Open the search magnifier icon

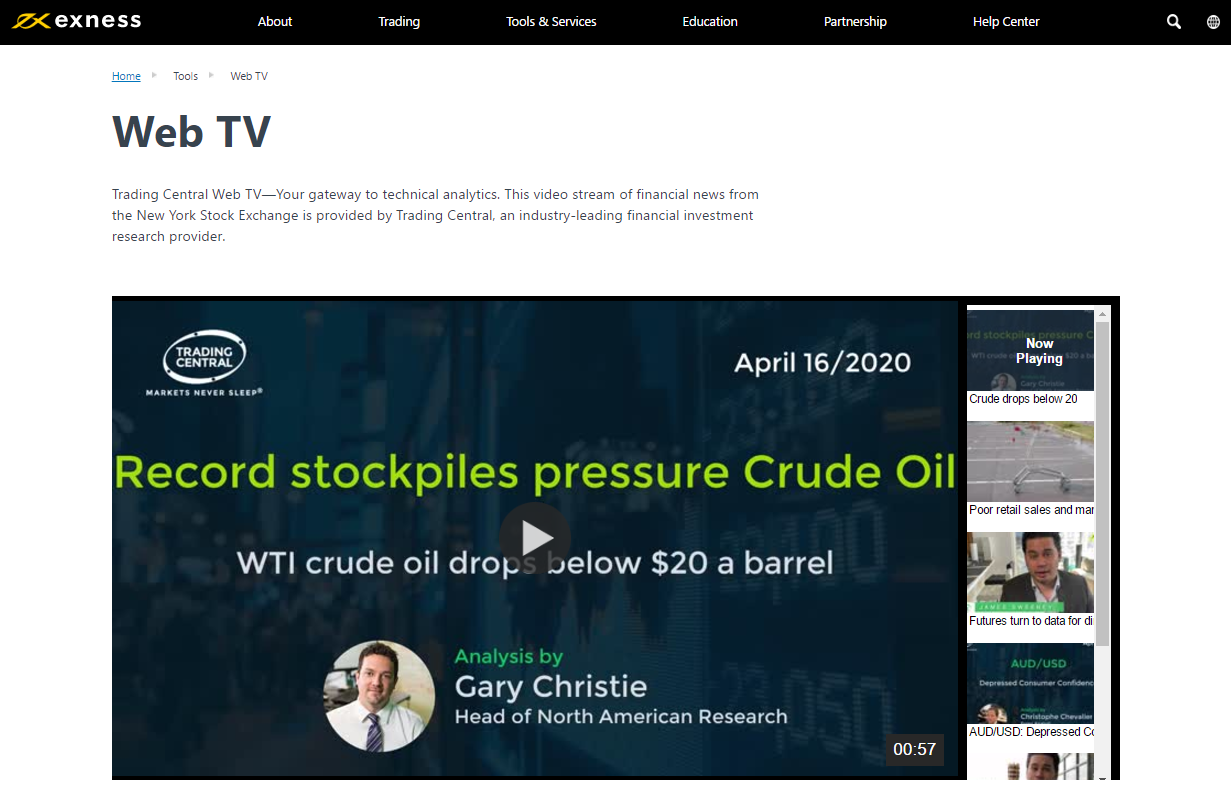[x=1174, y=22]
